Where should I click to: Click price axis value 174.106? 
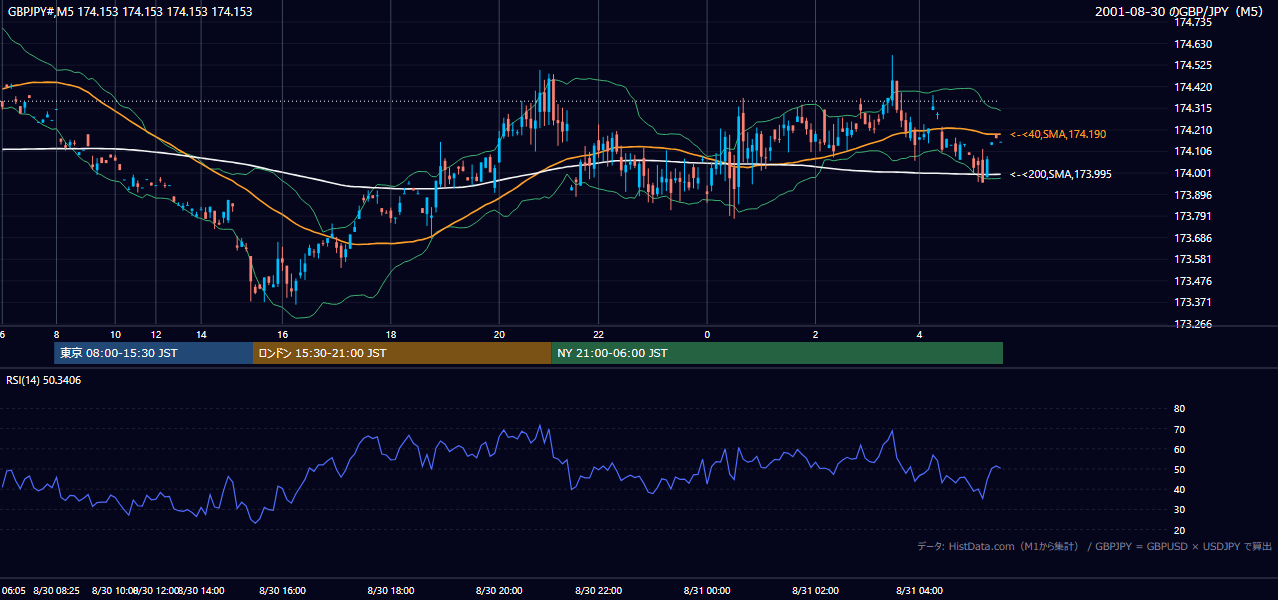click(x=1193, y=151)
